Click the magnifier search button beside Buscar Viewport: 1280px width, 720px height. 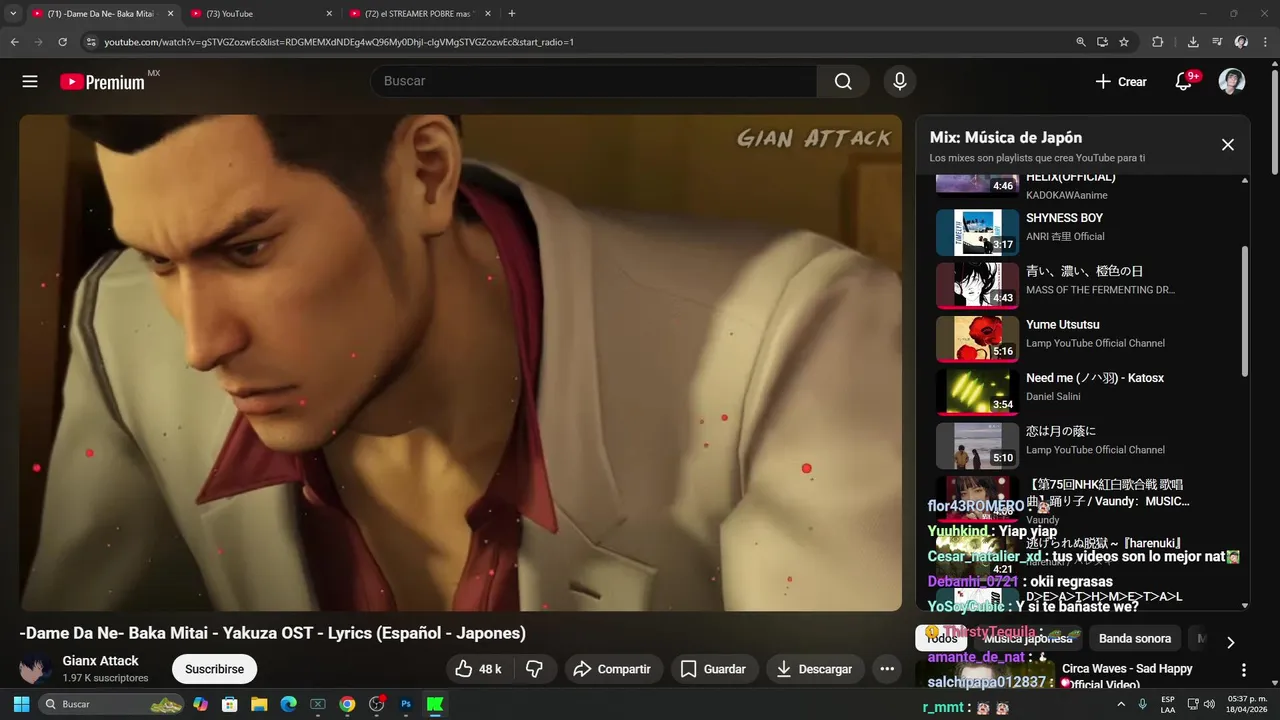click(x=843, y=81)
